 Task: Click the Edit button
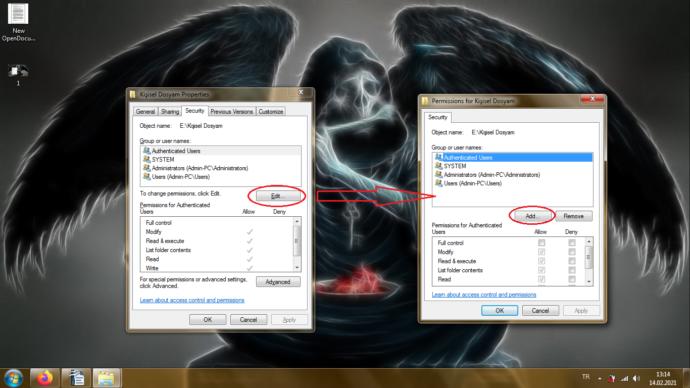pos(278,196)
